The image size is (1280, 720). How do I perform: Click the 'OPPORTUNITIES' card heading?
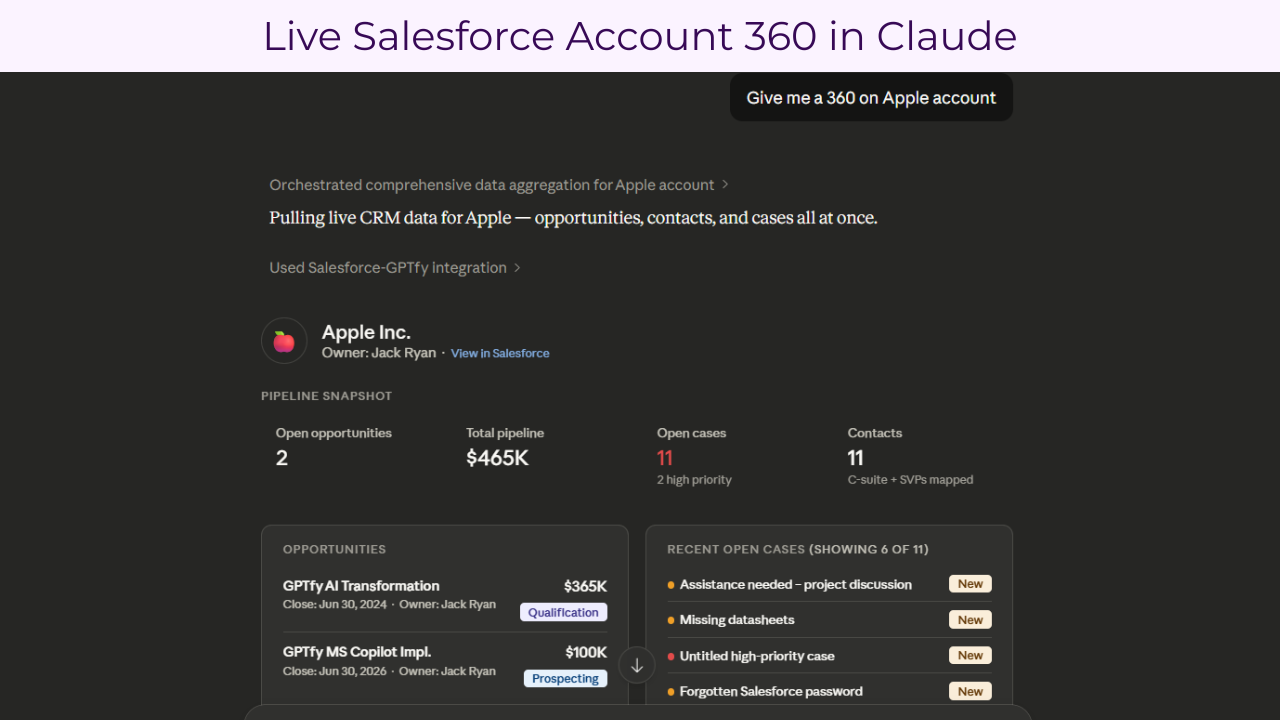334,549
